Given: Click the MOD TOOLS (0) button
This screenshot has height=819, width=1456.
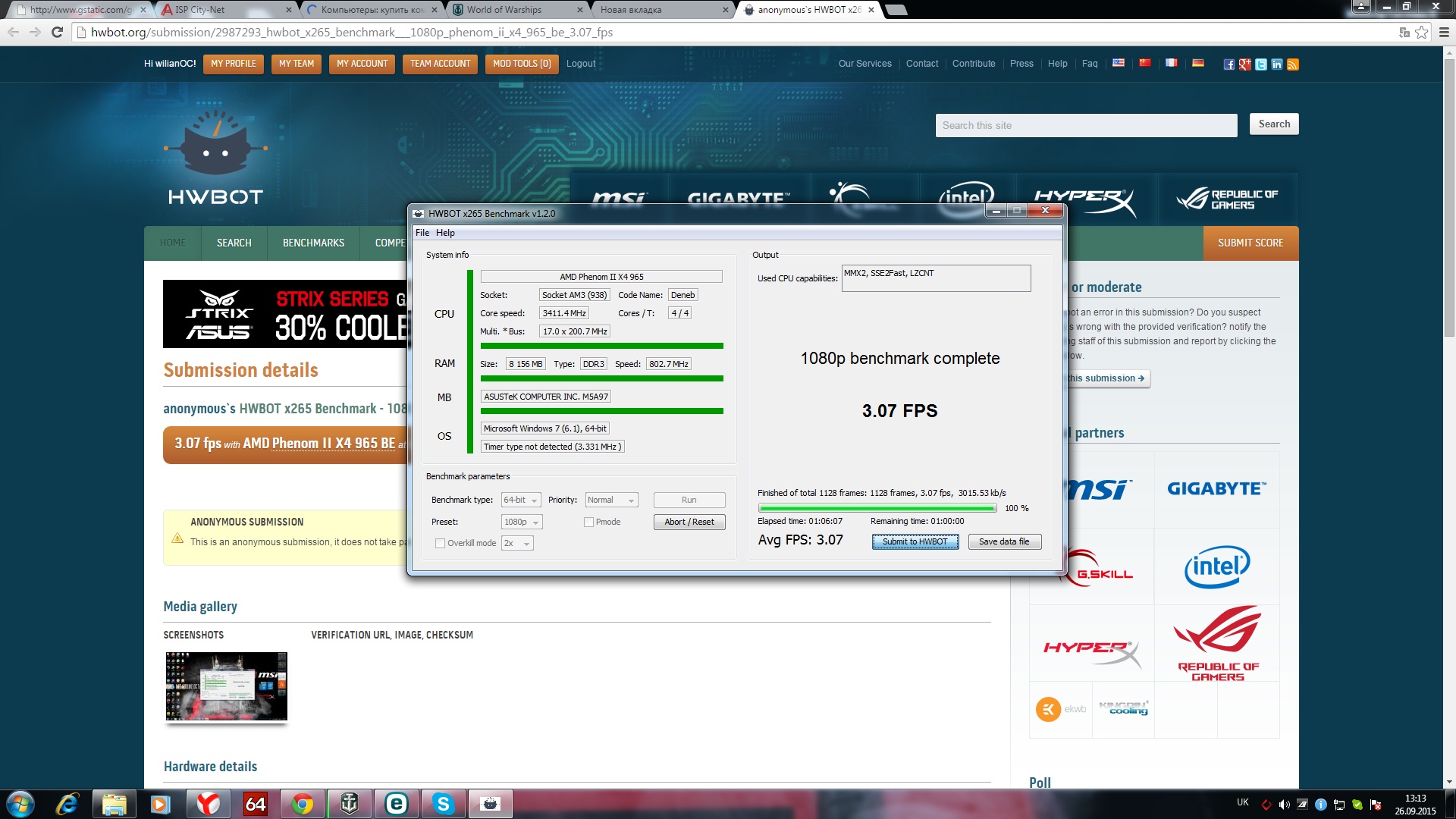Looking at the screenshot, I should pos(522,64).
